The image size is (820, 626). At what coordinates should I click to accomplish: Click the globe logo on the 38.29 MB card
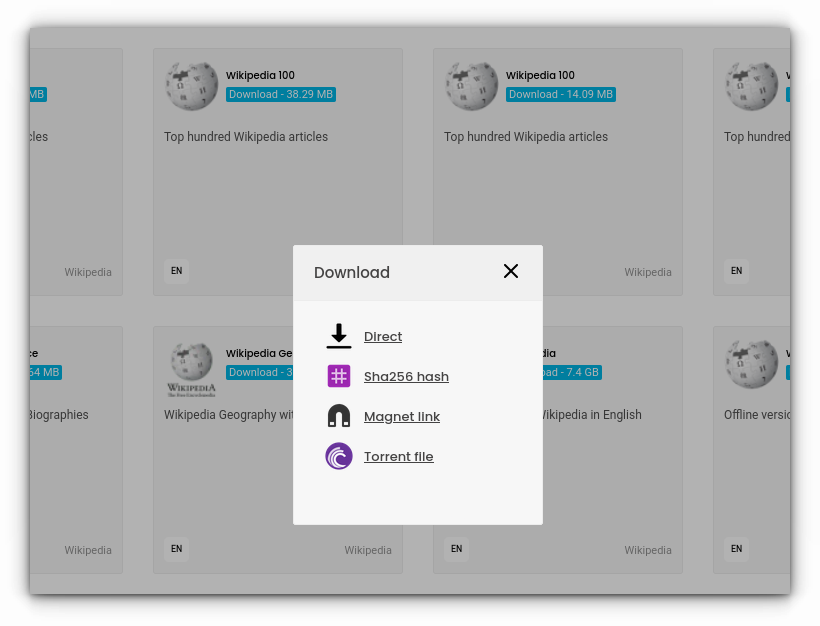point(191,86)
